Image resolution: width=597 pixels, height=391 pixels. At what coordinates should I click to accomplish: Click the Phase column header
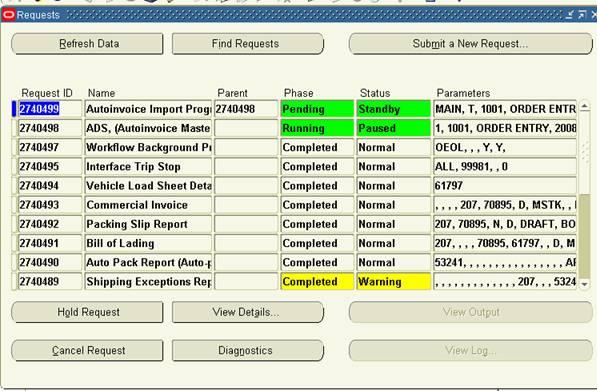[x=298, y=93]
